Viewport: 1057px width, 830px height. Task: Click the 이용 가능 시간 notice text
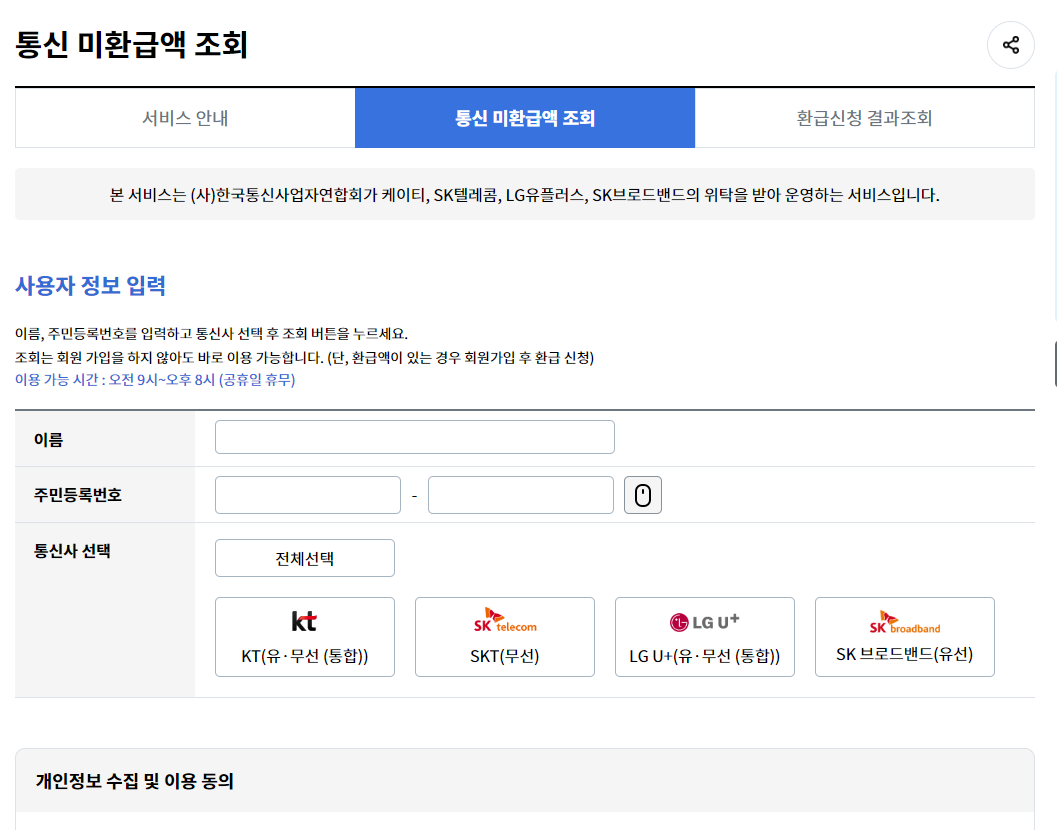155,380
